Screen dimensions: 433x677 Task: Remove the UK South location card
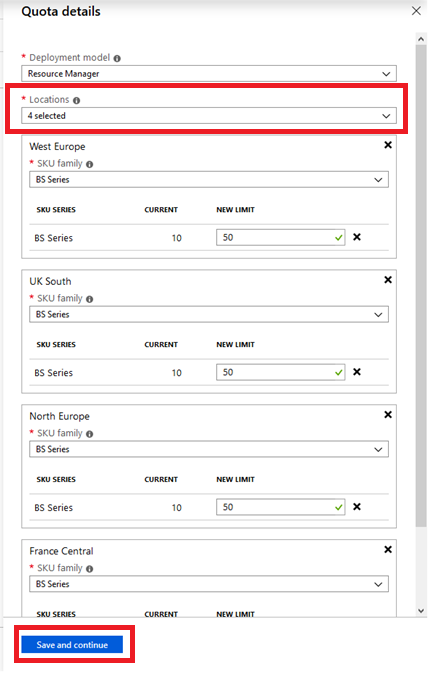point(388,280)
